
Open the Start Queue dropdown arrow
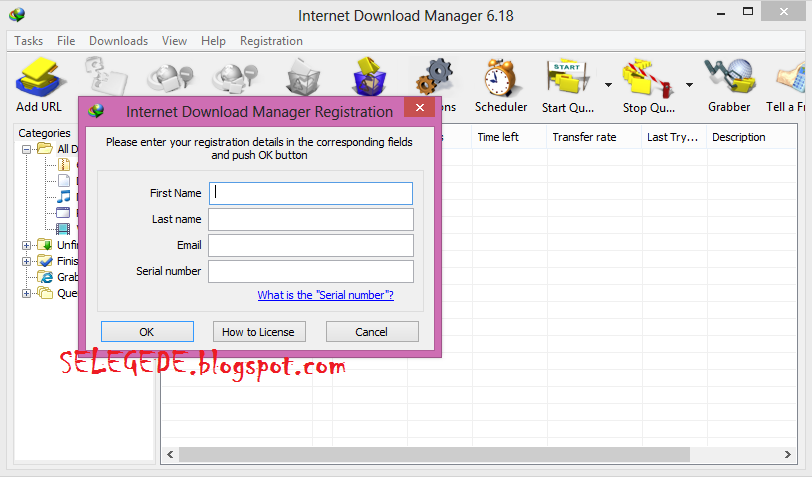(608, 84)
